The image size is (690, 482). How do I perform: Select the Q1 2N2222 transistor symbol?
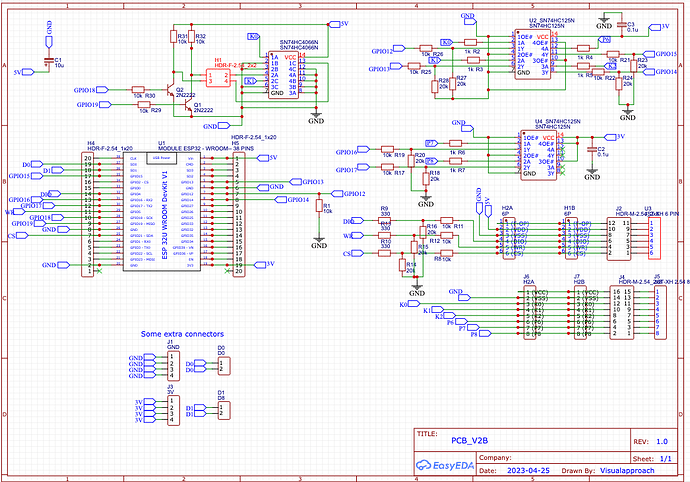tap(188, 106)
